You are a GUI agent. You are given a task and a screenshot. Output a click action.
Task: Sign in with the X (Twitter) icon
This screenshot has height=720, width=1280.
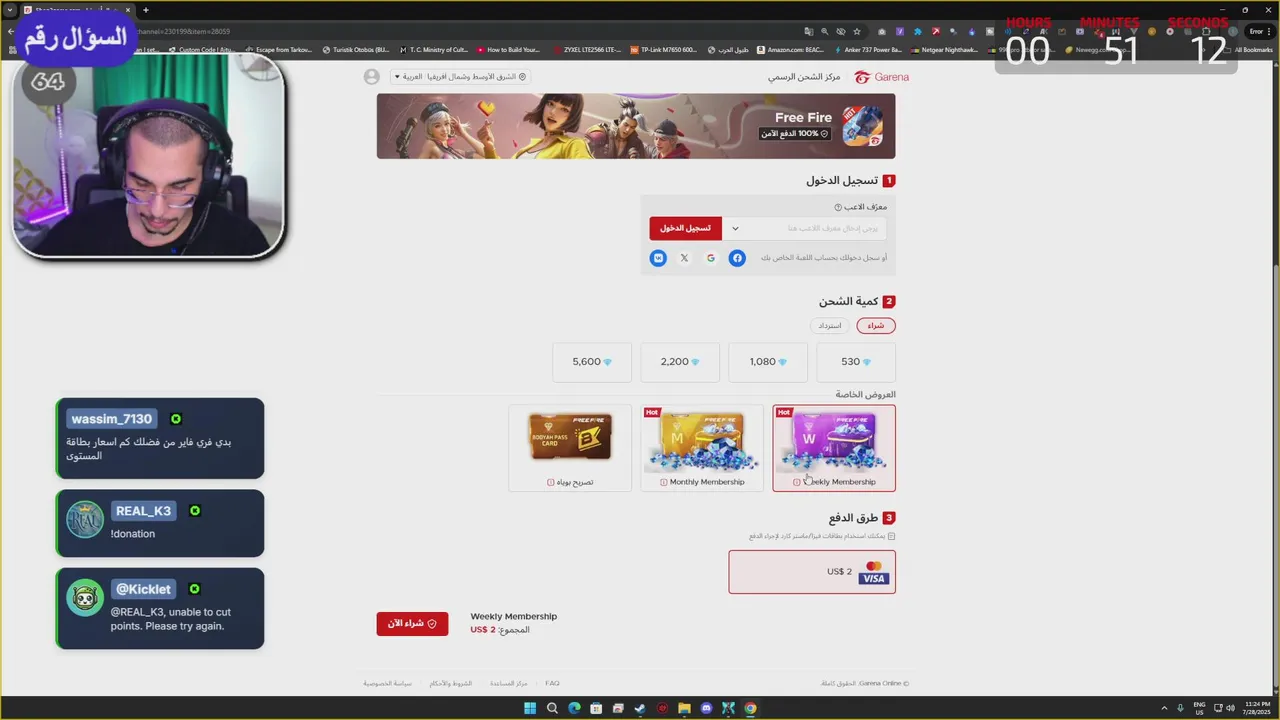point(684,258)
